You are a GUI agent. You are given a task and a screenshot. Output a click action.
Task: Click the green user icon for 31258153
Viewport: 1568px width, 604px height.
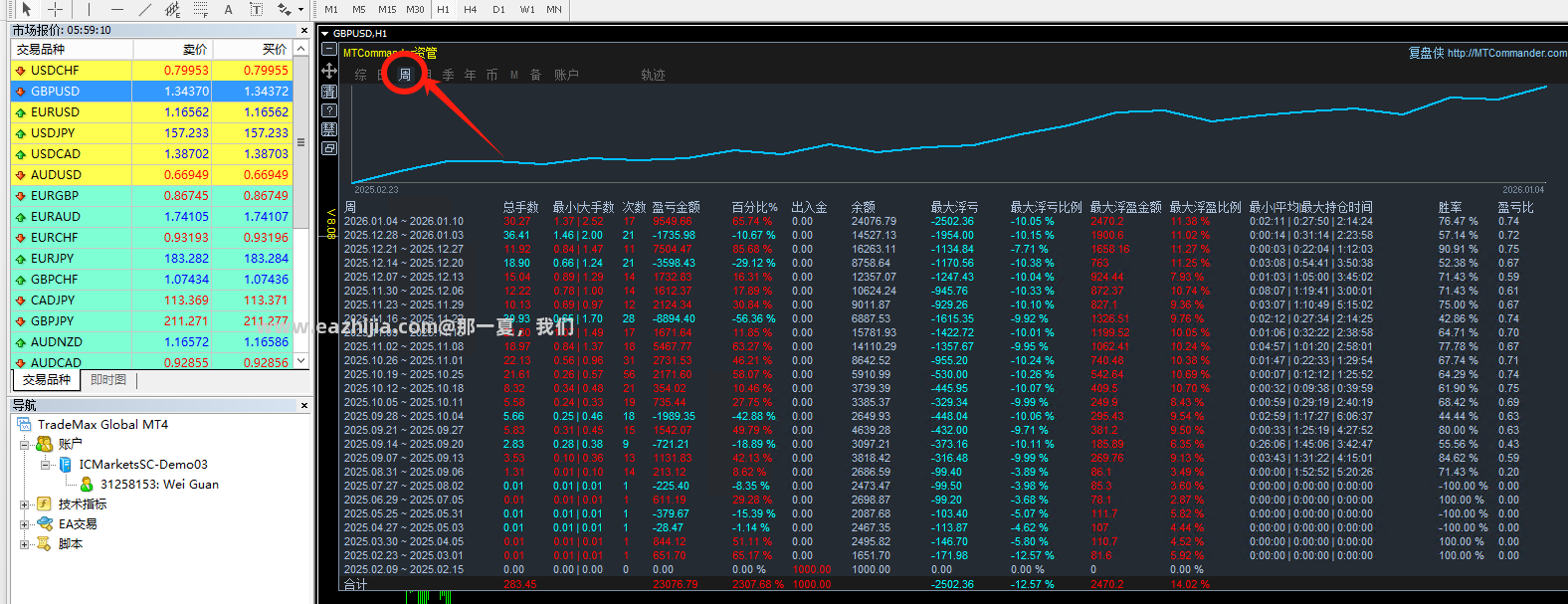click(x=87, y=485)
